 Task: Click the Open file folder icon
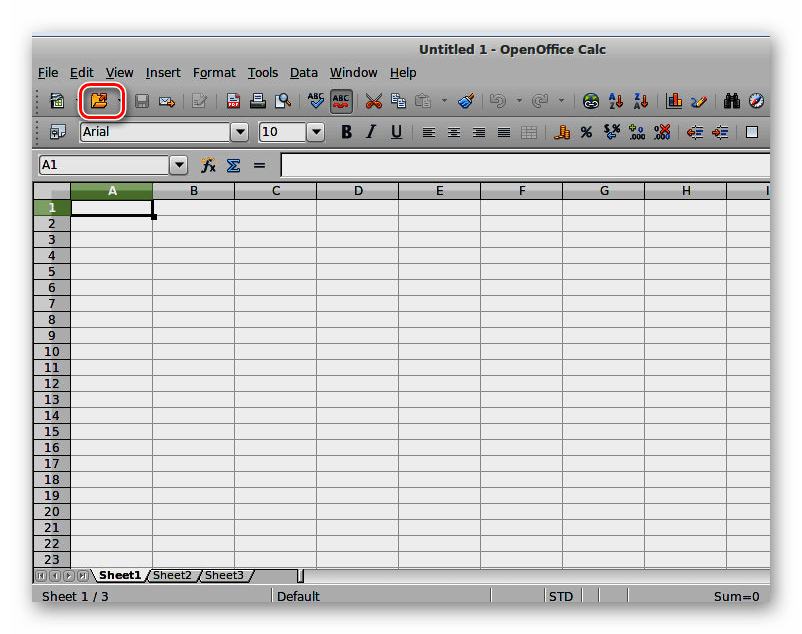pyautogui.click(x=99, y=100)
